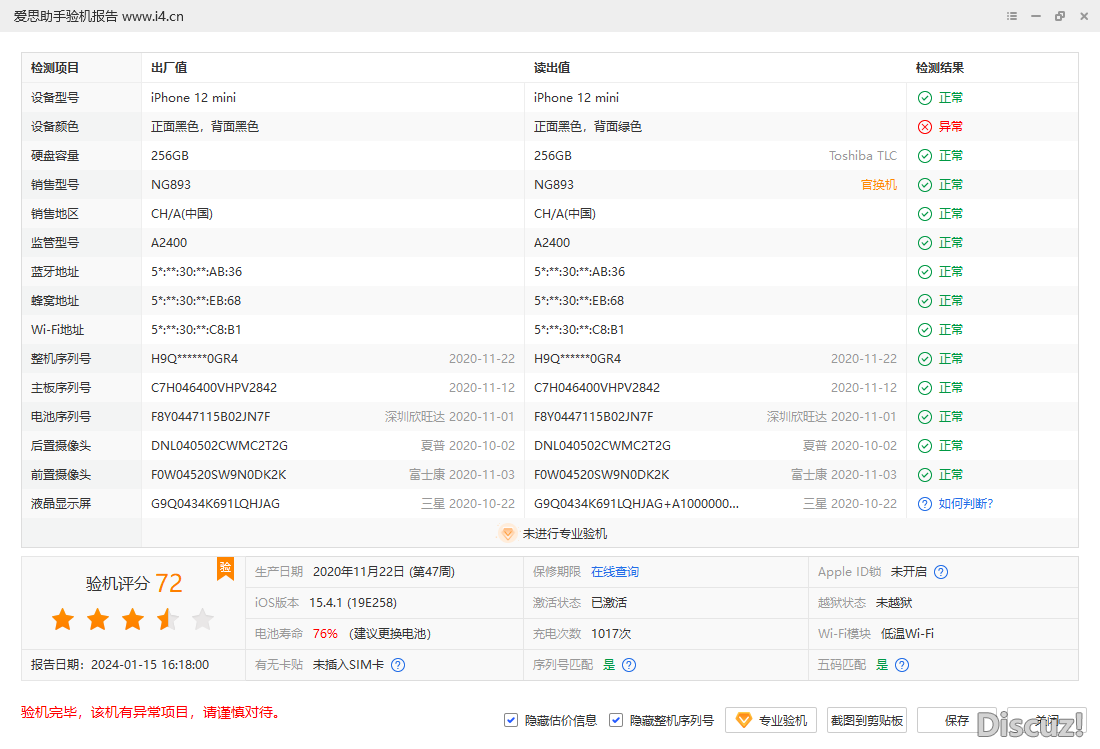The height and width of the screenshot is (749, 1100).
Task: Click the 1017次 charge count value
Action: tap(611, 634)
